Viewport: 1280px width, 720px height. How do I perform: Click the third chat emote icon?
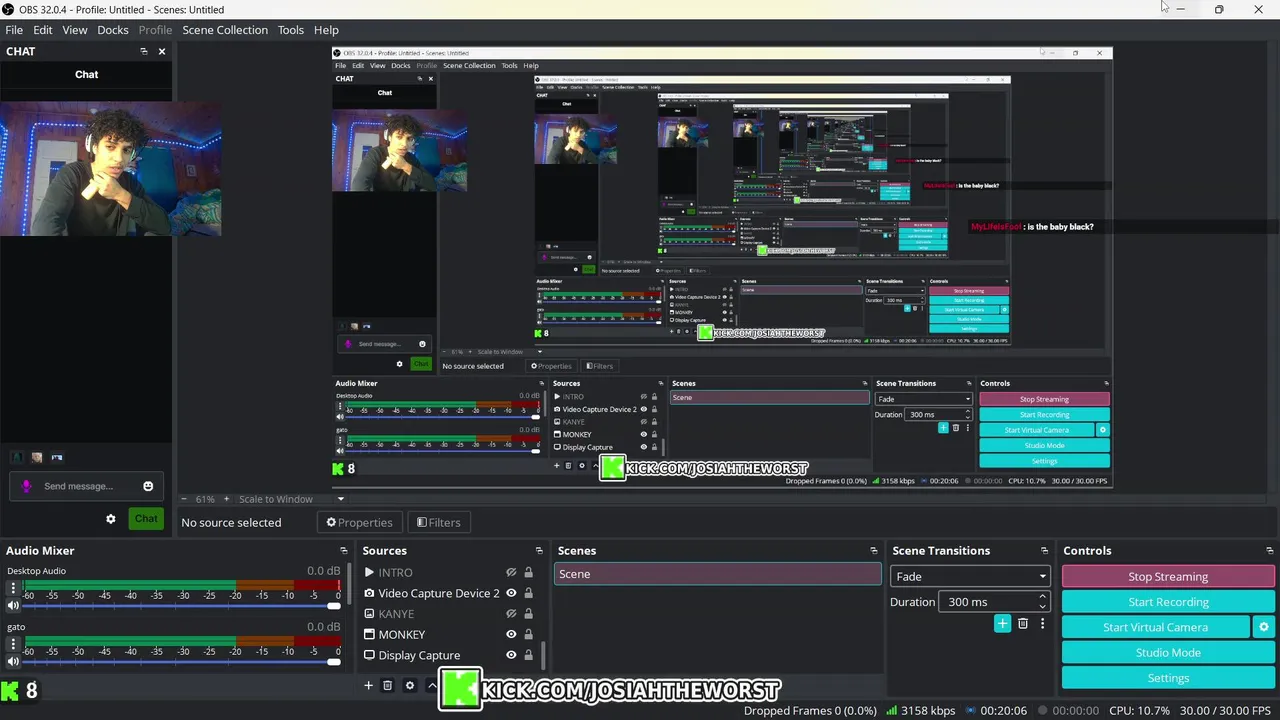(57, 457)
